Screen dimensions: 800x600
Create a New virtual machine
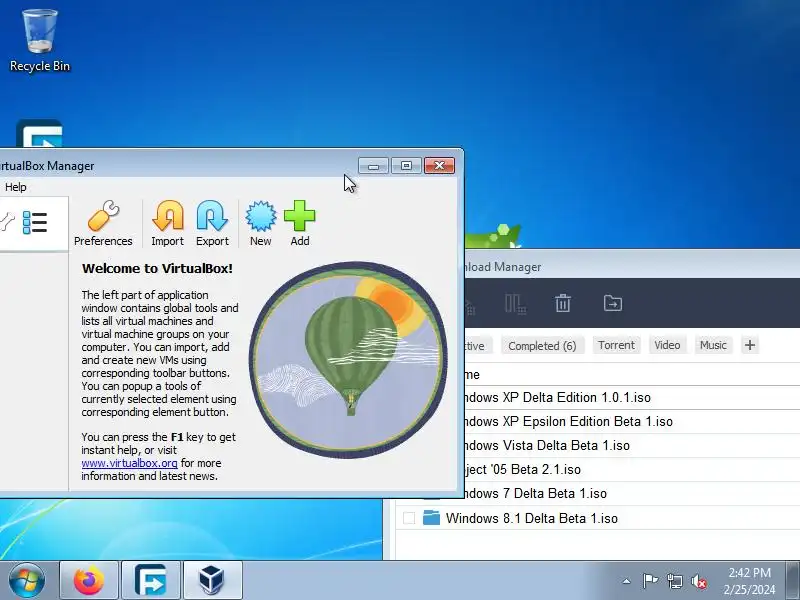(261, 223)
